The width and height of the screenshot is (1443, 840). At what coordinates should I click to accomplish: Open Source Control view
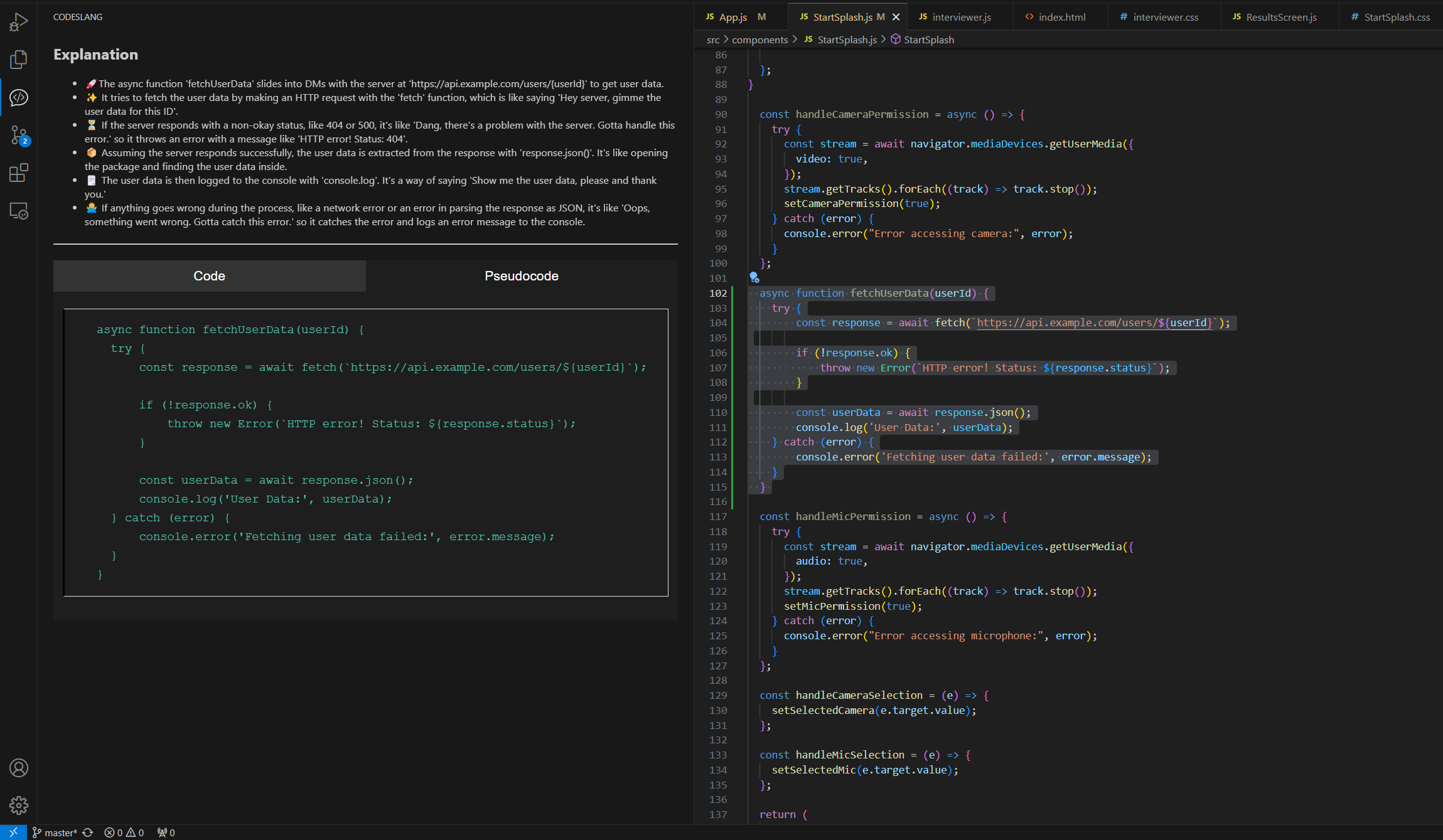point(18,135)
